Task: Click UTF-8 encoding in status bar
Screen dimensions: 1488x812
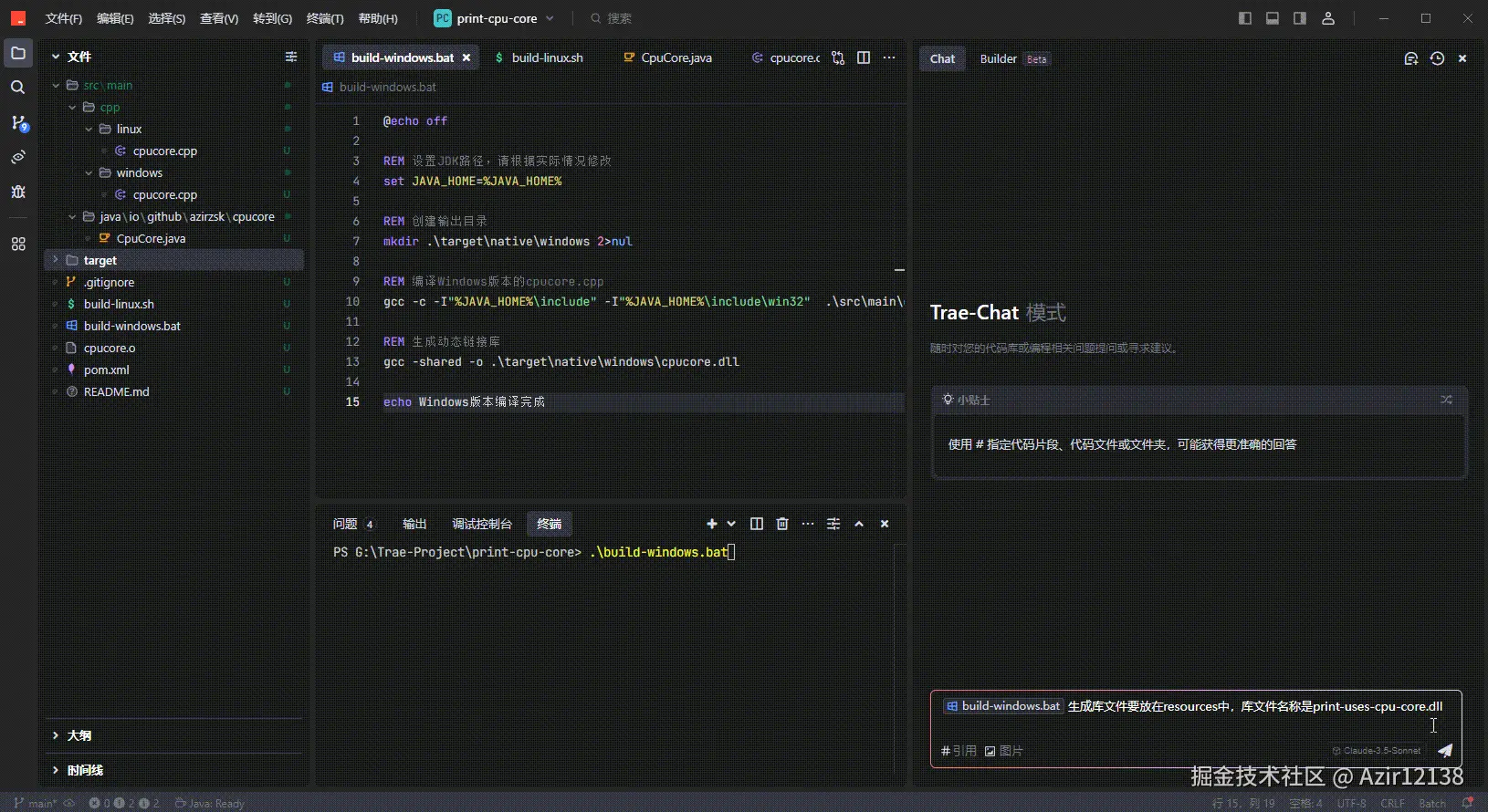Action: point(1352,803)
